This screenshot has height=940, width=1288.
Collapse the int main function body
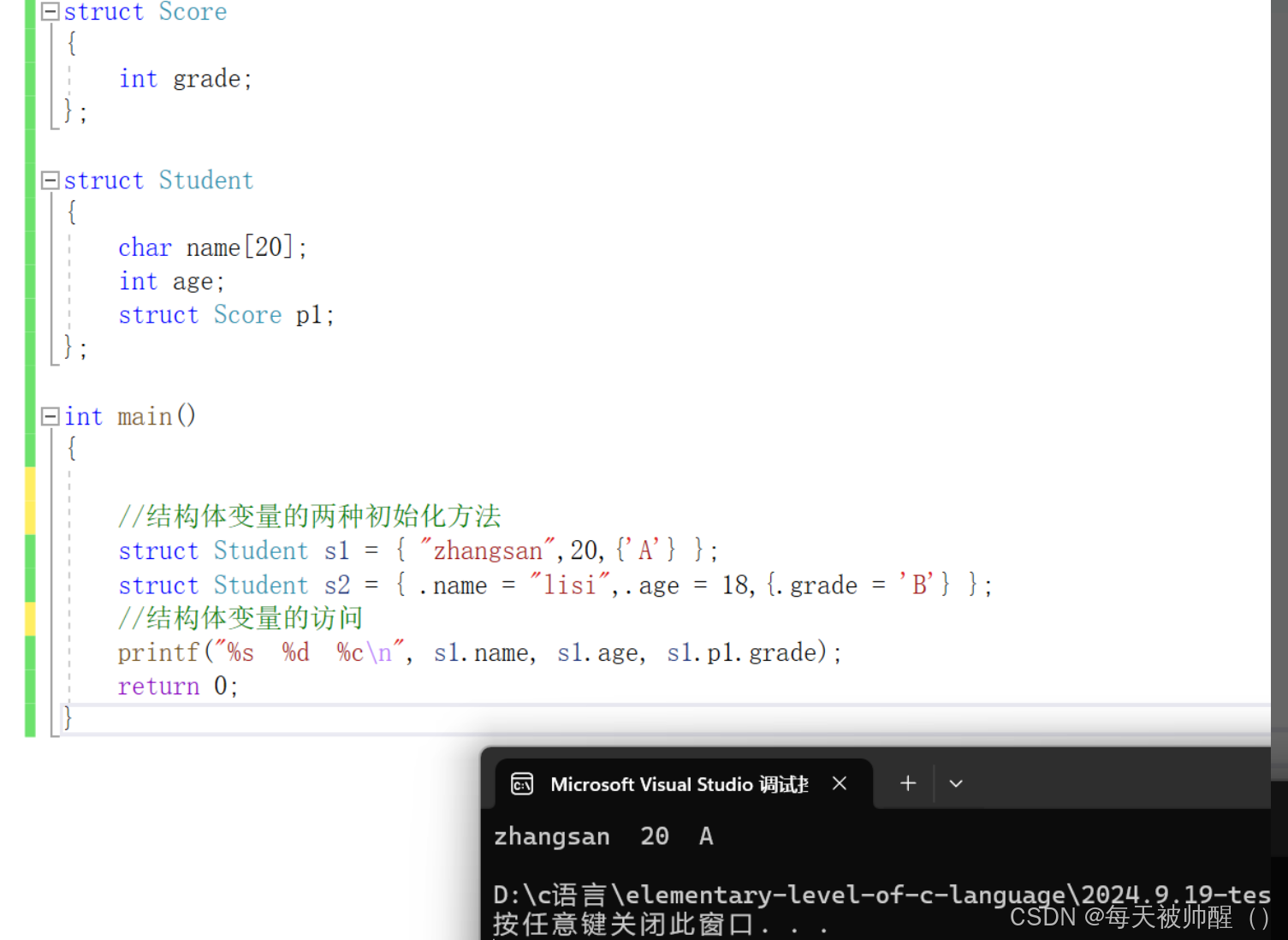pos(50,416)
